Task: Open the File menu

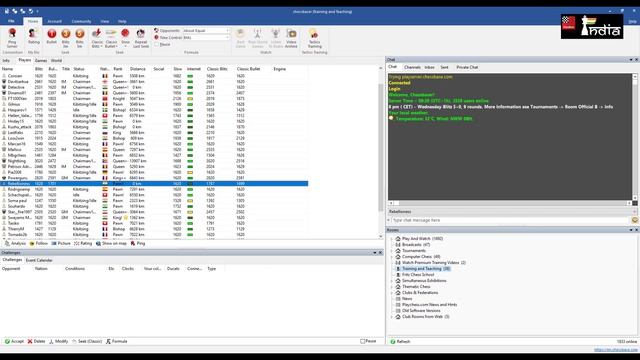Action: pyautogui.click(x=11, y=21)
